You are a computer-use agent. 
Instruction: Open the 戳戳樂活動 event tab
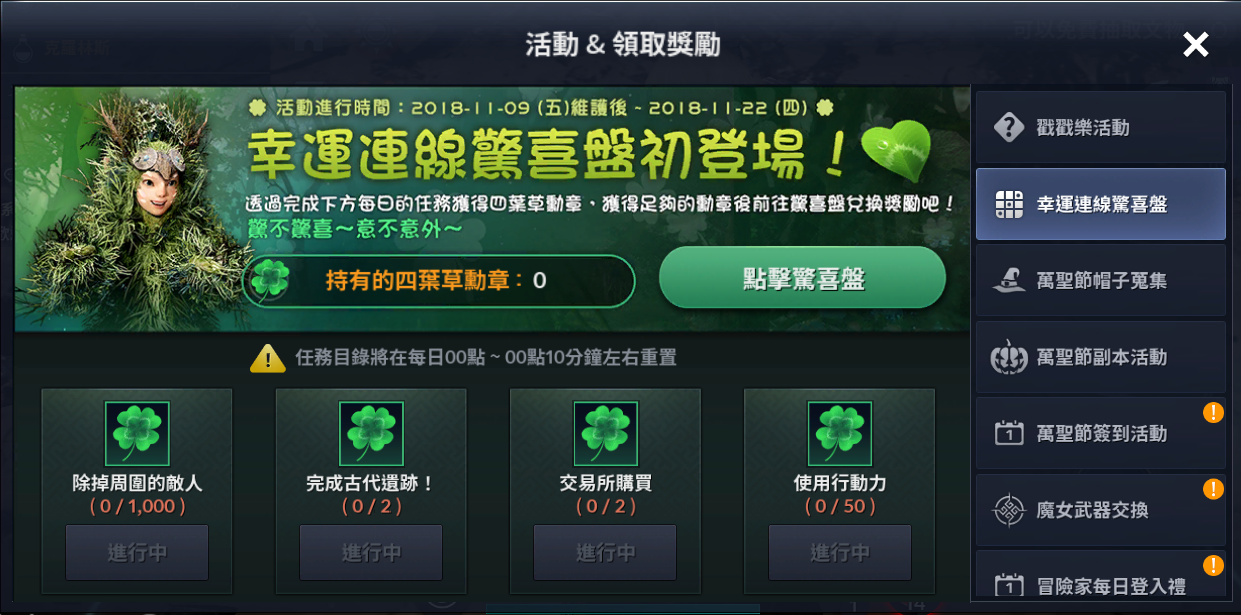pos(1100,128)
